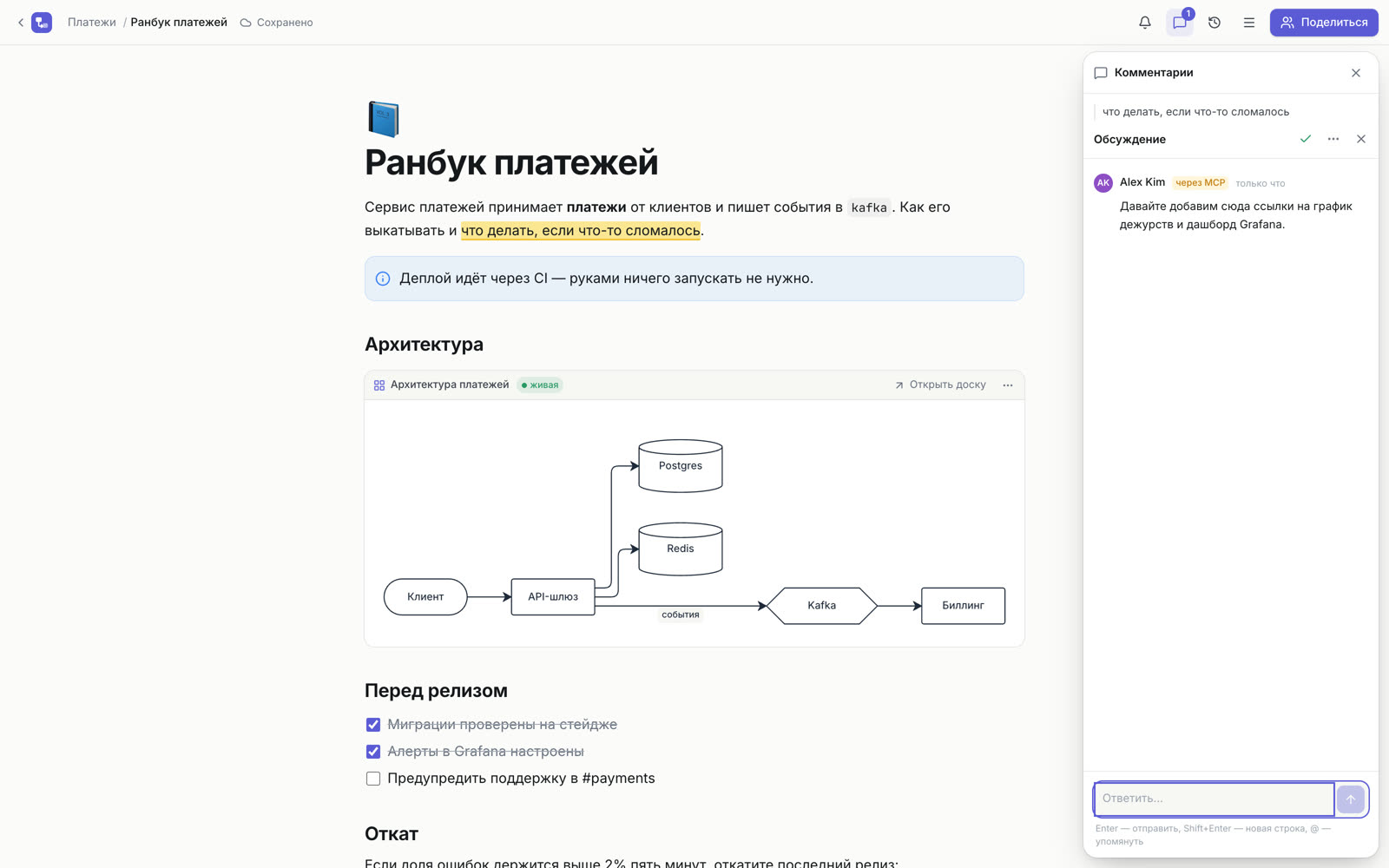Resolve the discussion with the checkmark icon
The width and height of the screenshot is (1389, 868).
(x=1306, y=139)
